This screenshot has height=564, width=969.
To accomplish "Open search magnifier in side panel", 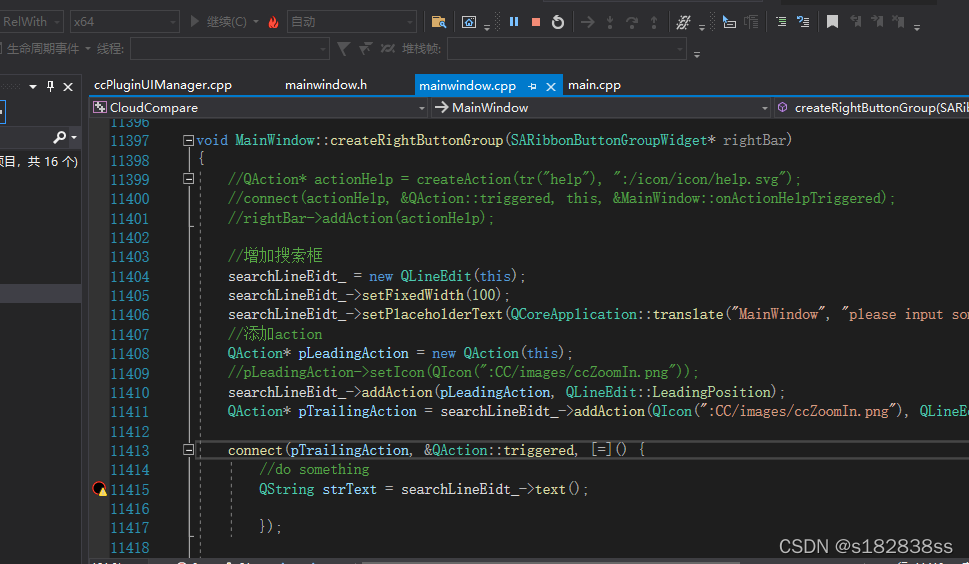I will click(x=60, y=137).
